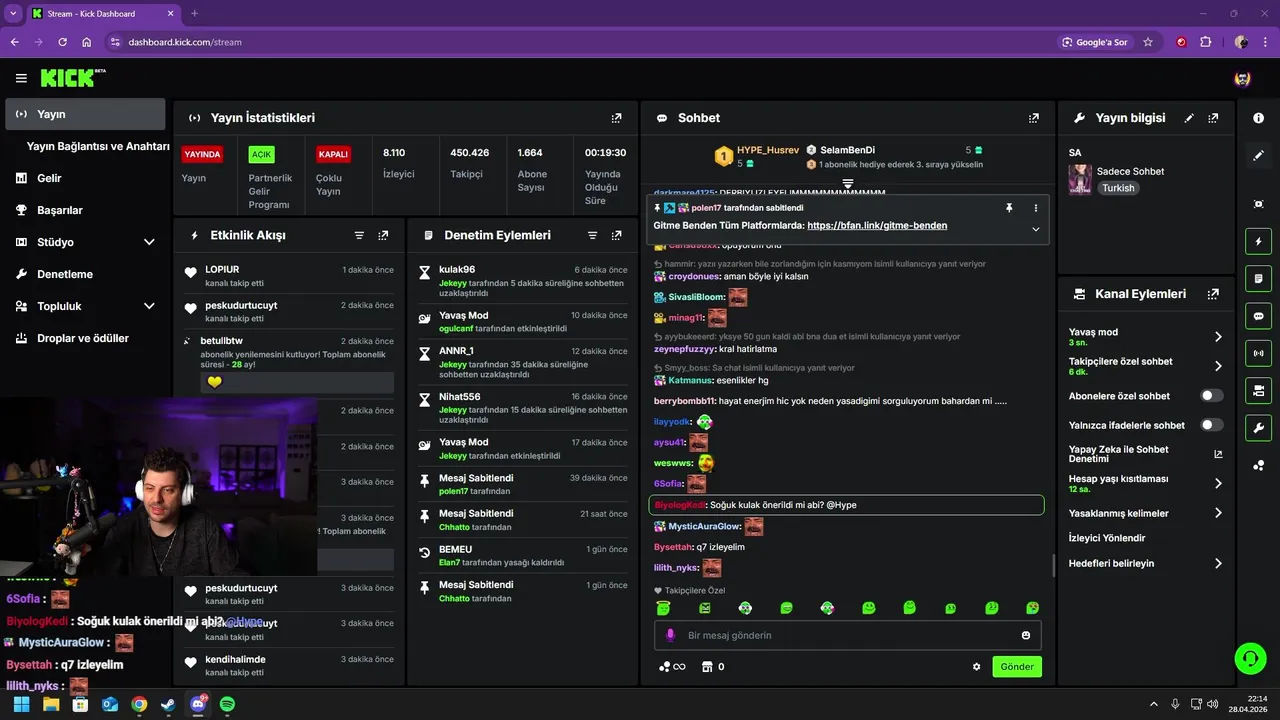Expand the pinned message chevron
This screenshot has width=1280, height=720.
(x=1035, y=229)
